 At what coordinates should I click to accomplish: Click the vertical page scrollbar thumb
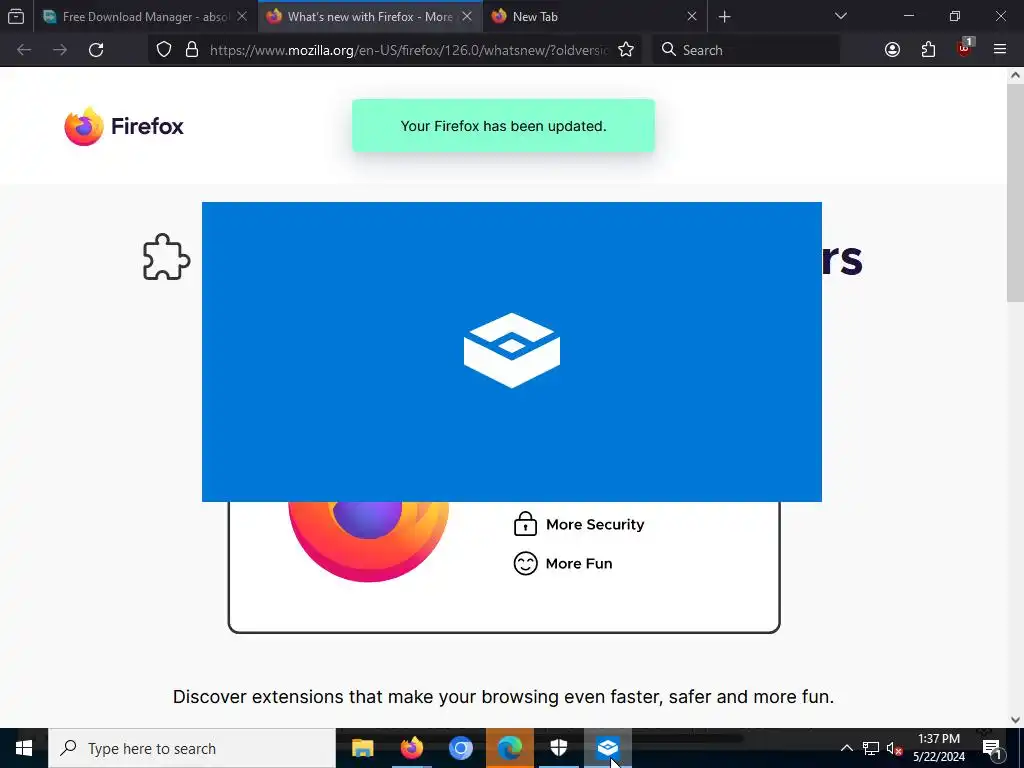click(1016, 193)
